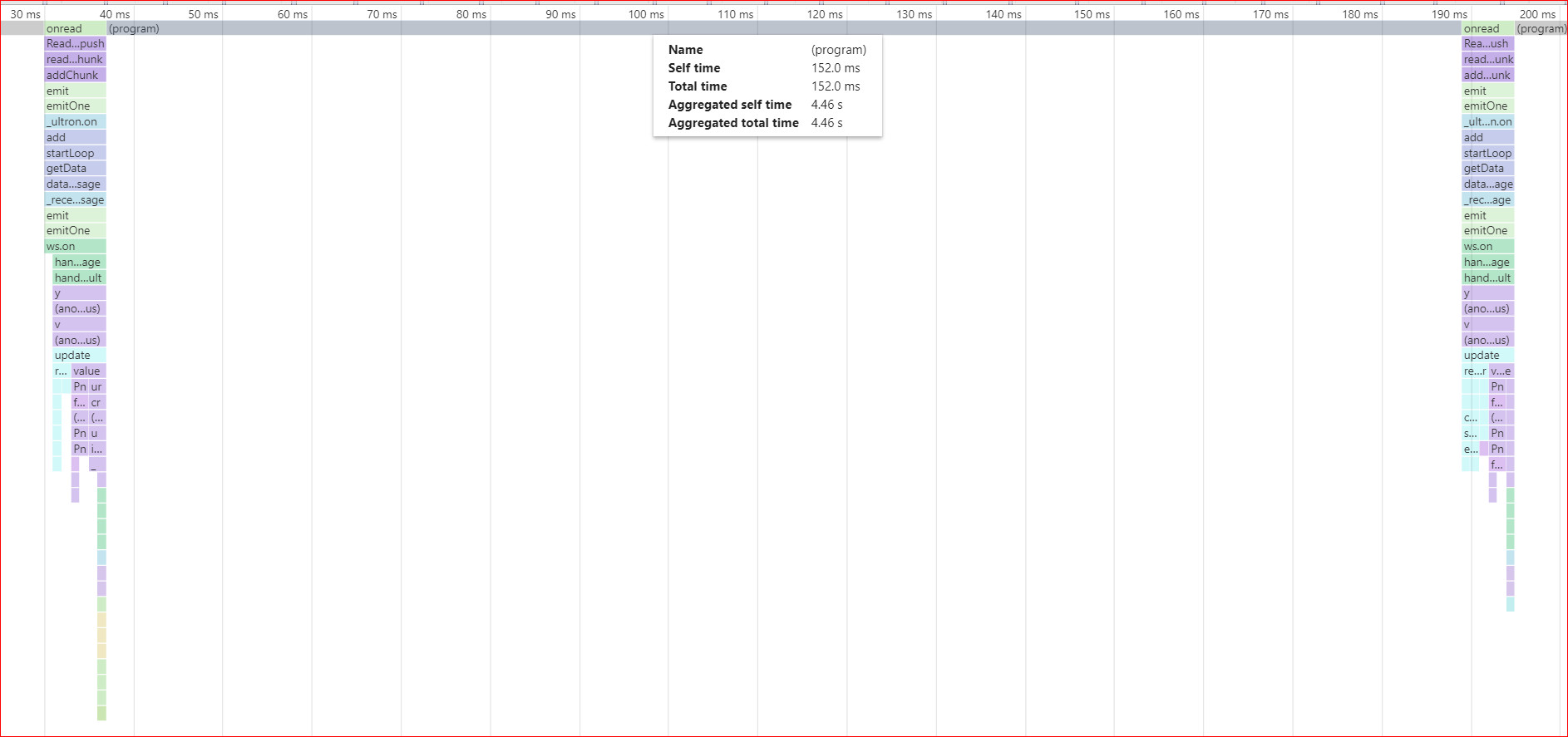Image resolution: width=1568 pixels, height=737 pixels.
Task: Click the 100 ms ruler label
Action: tap(646, 14)
